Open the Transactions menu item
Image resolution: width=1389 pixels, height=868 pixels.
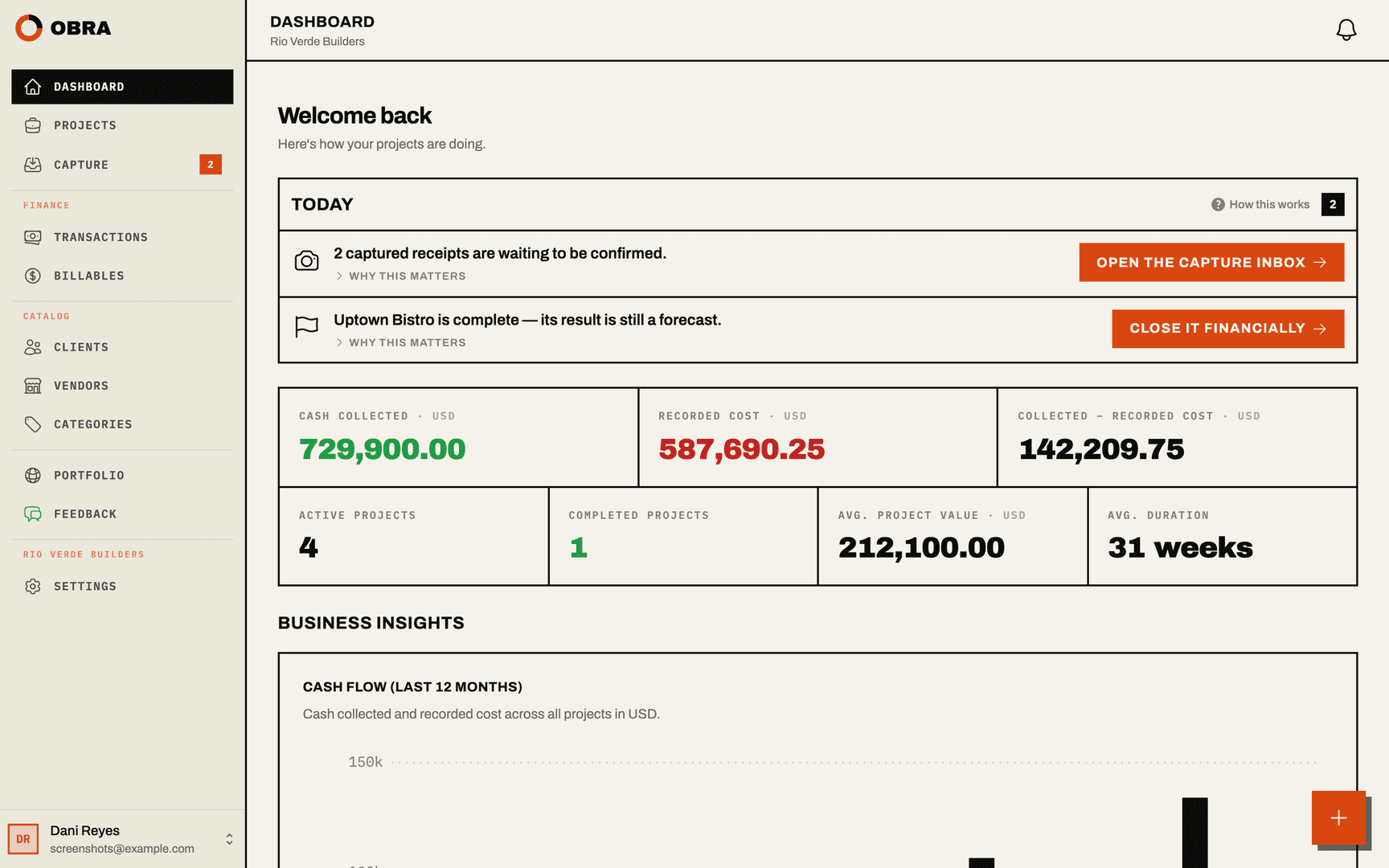pyautogui.click(x=122, y=237)
